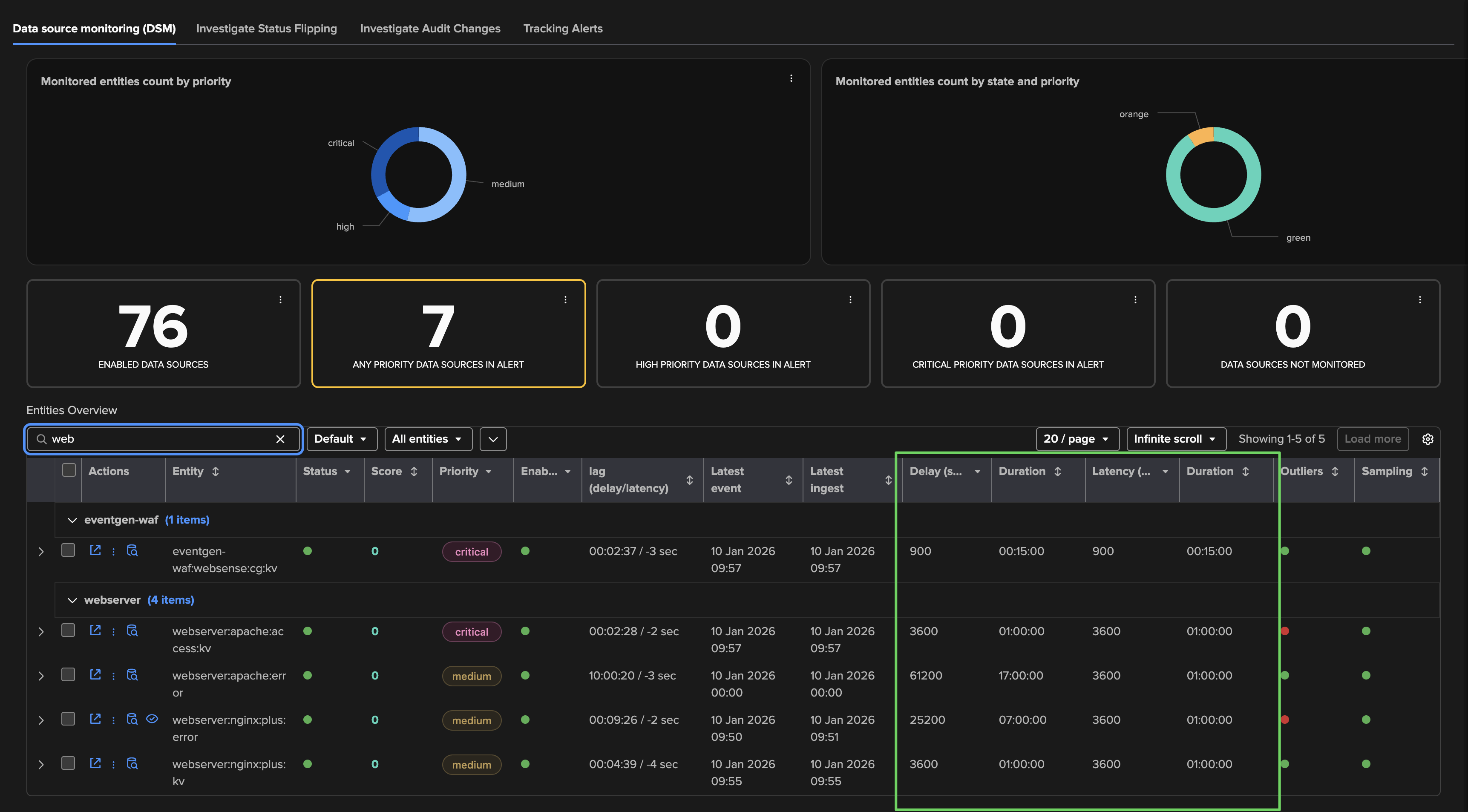The image size is (1468, 812).
Task: Open eventgen-waf:websense:cg:kv entity in new window
Action: coord(95,550)
